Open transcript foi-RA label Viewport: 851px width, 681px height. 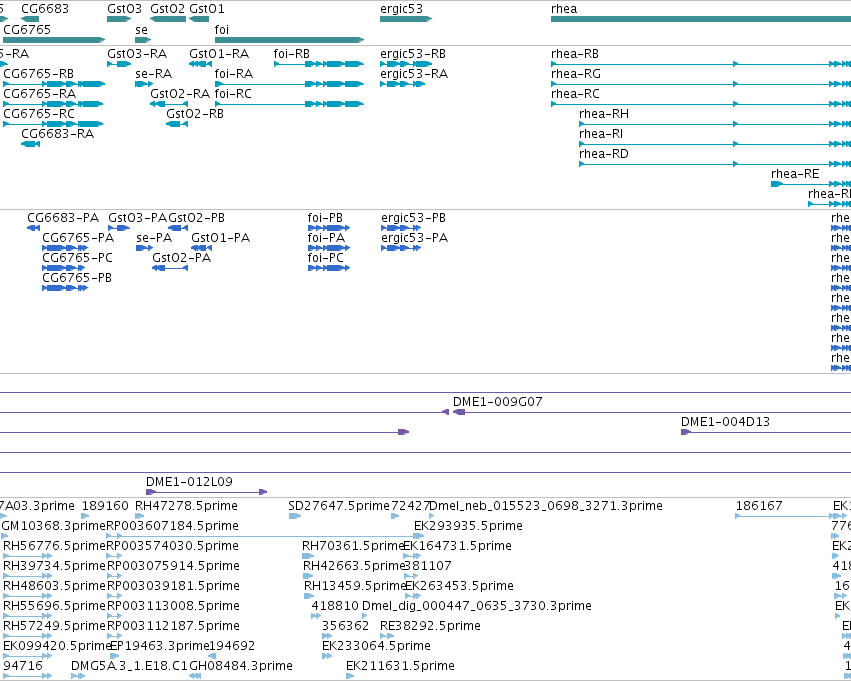pyautogui.click(x=234, y=74)
